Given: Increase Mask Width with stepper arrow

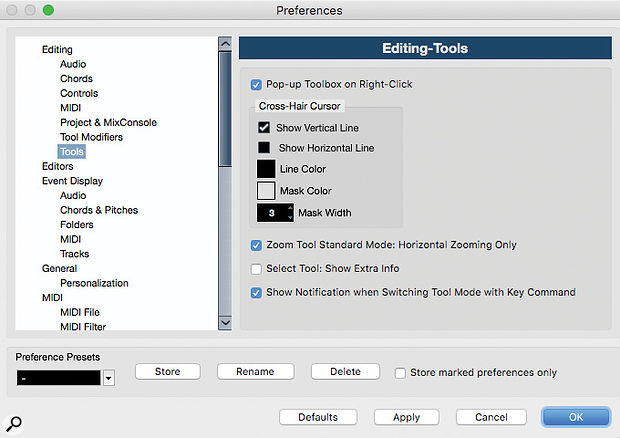Looking at the screenshot, I should (291, 208).
